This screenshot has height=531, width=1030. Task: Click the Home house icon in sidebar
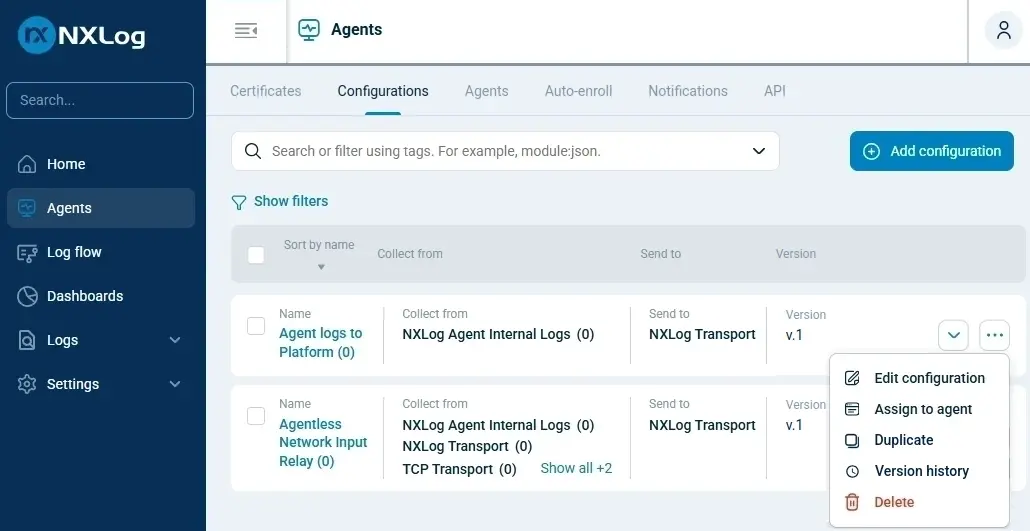point(27,164)
